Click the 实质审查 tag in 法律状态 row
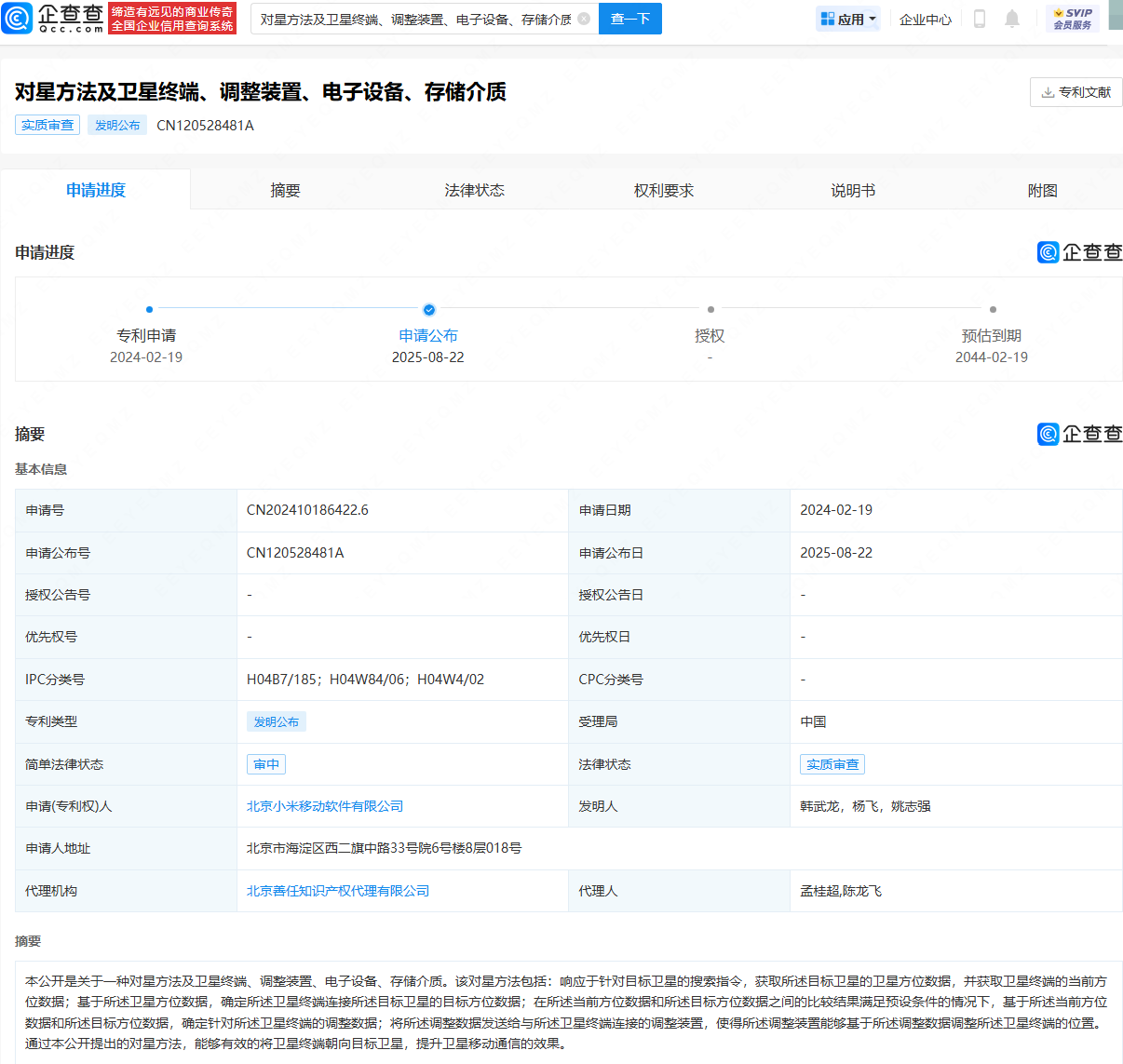 [832, 764]
